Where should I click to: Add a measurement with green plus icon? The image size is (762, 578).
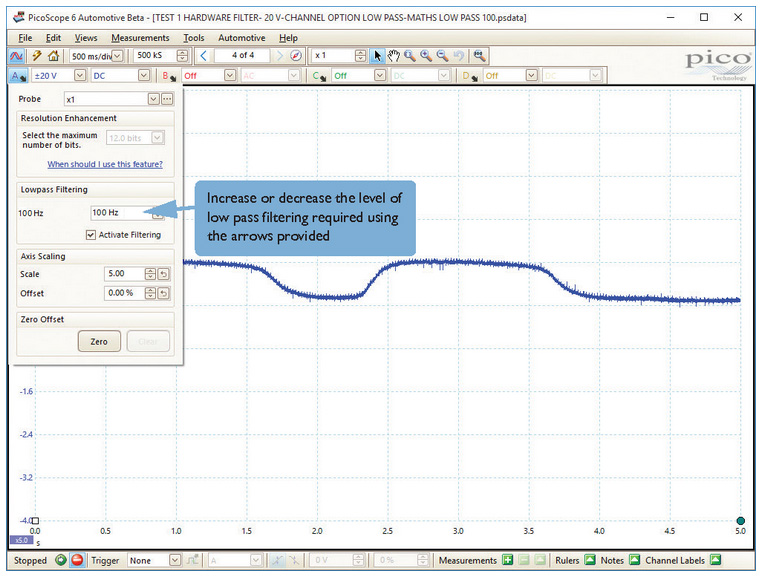[x=507, y=560]
